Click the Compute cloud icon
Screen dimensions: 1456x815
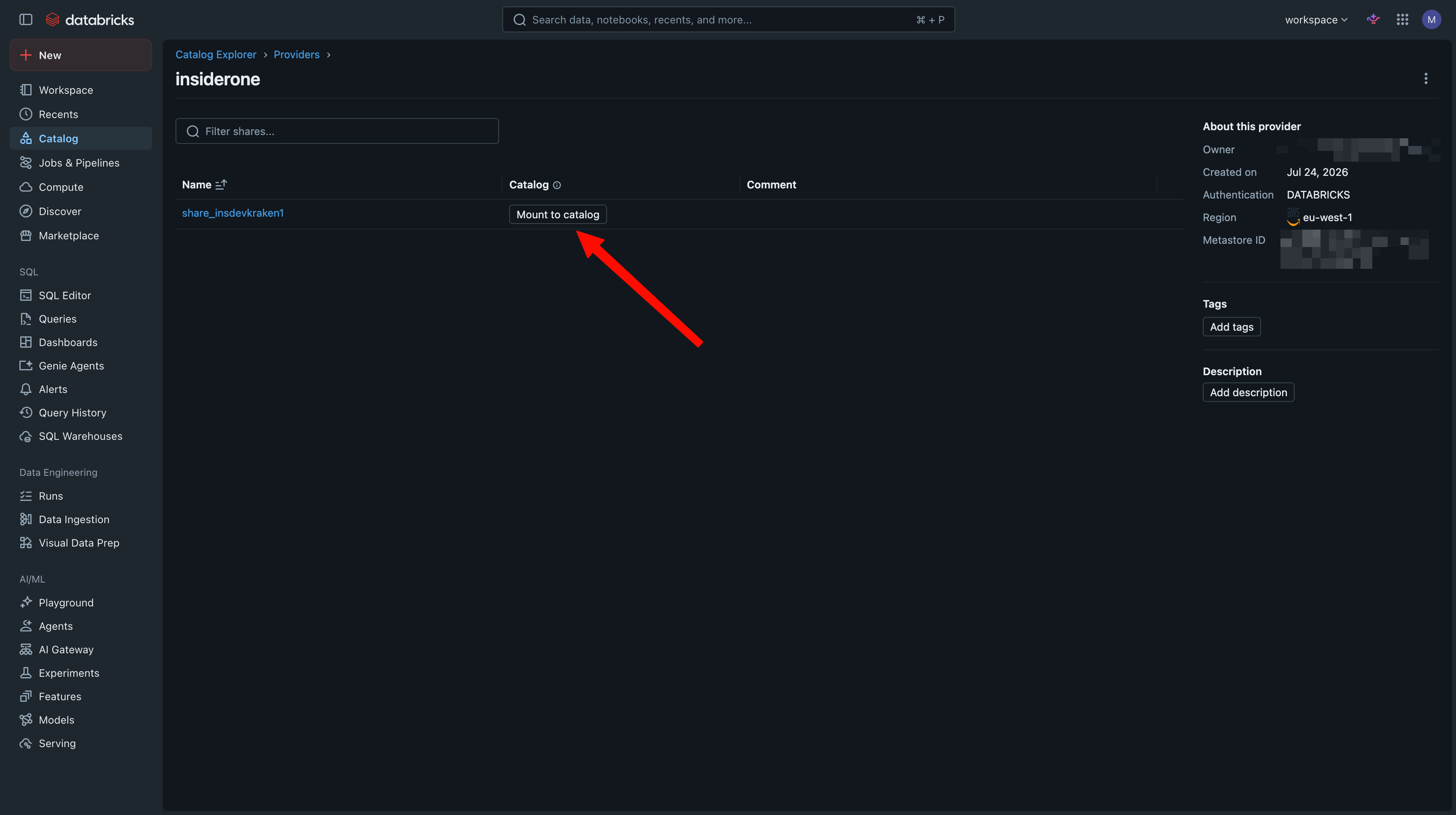[26, 187]
